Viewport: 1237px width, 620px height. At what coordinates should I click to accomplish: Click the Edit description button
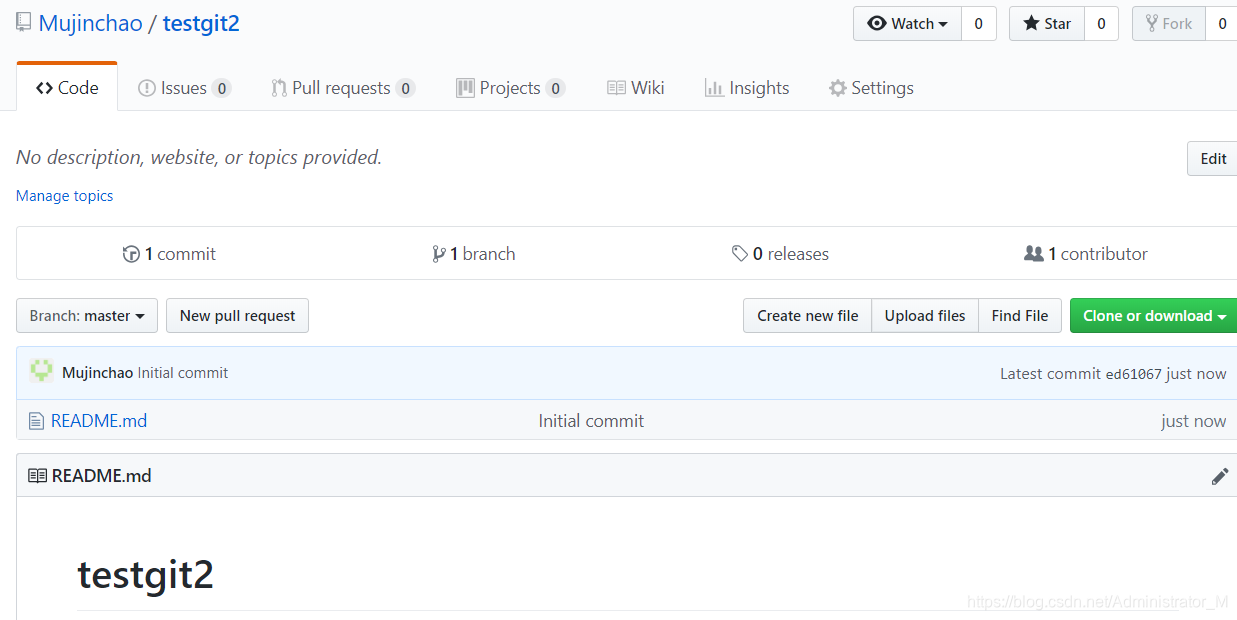(x=1212, y=158)
